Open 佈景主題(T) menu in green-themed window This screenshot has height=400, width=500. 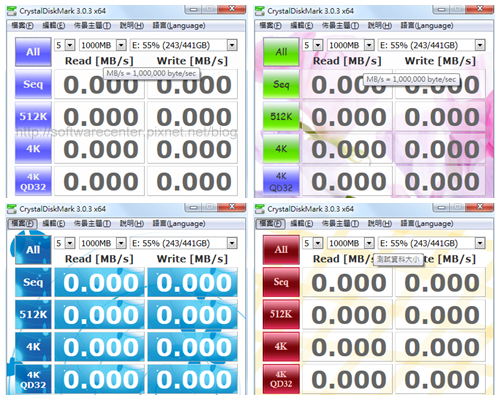point(340,26)
